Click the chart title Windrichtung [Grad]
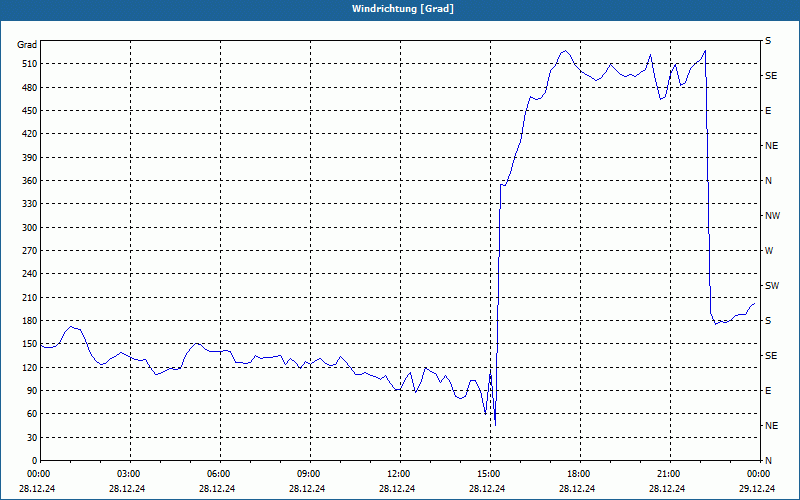 403,9
